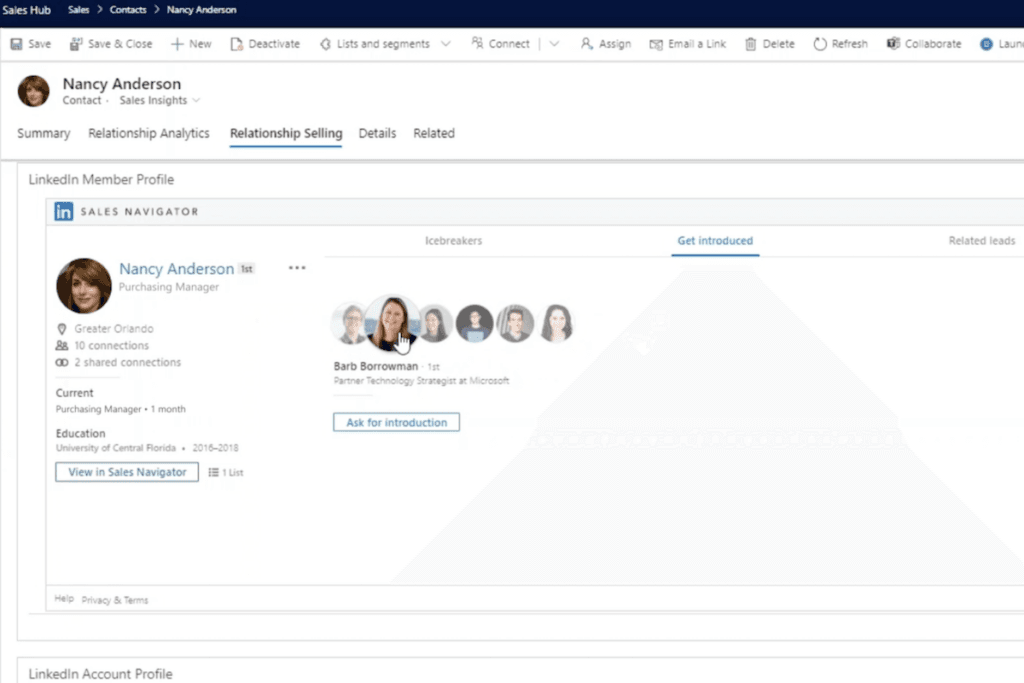Open Nancy Anderson's LinkedIn profile name link
The height and width of the screenshot is (683, 1024).
pos(176,268)
